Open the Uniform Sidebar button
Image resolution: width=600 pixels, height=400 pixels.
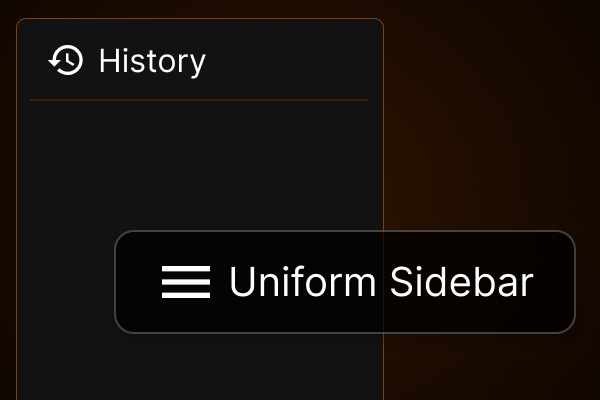coord(345,282)
